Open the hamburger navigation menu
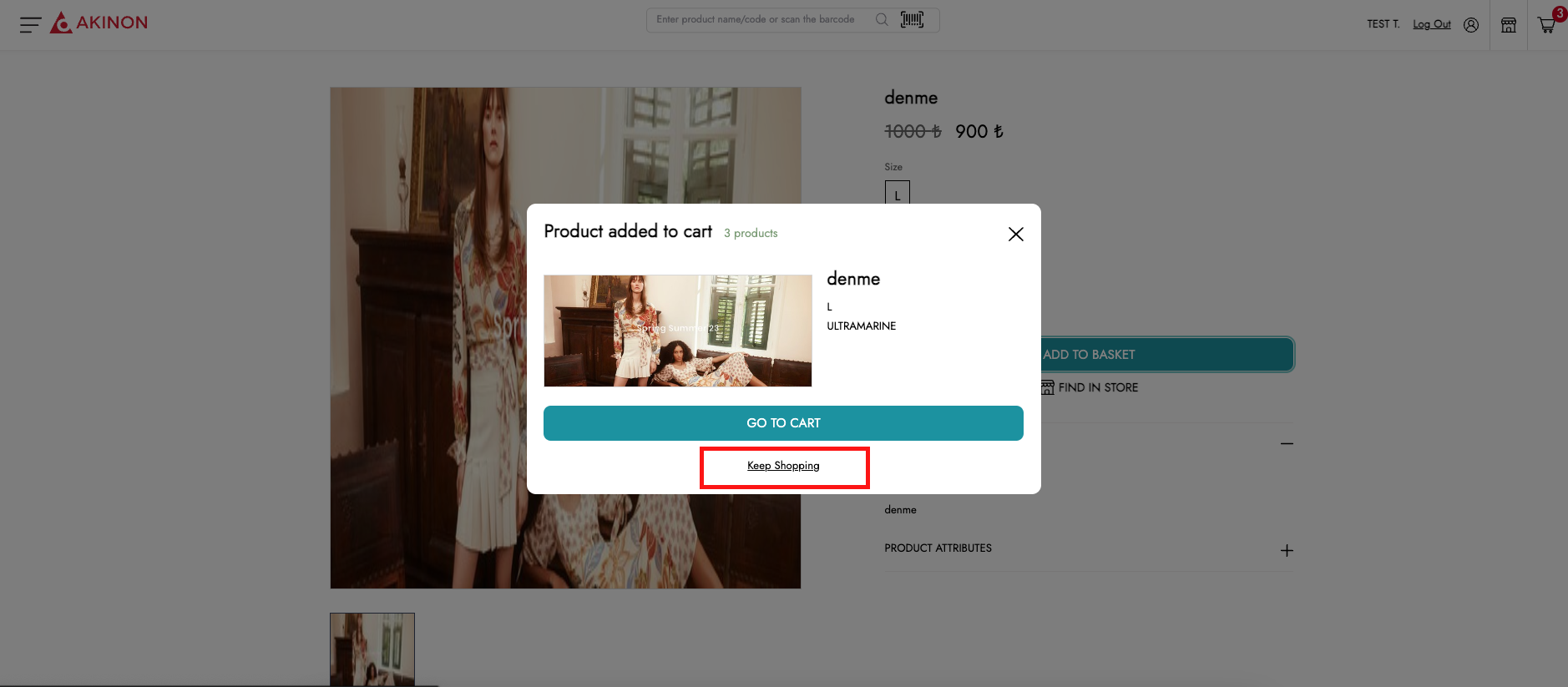1568x687 pixels. (x=30, y=24)
